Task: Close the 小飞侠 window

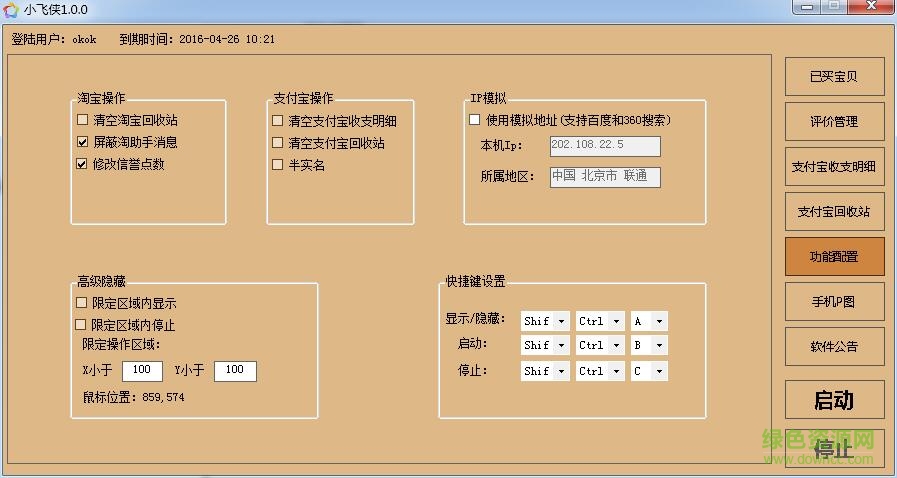Action: [x=872, y=6]
